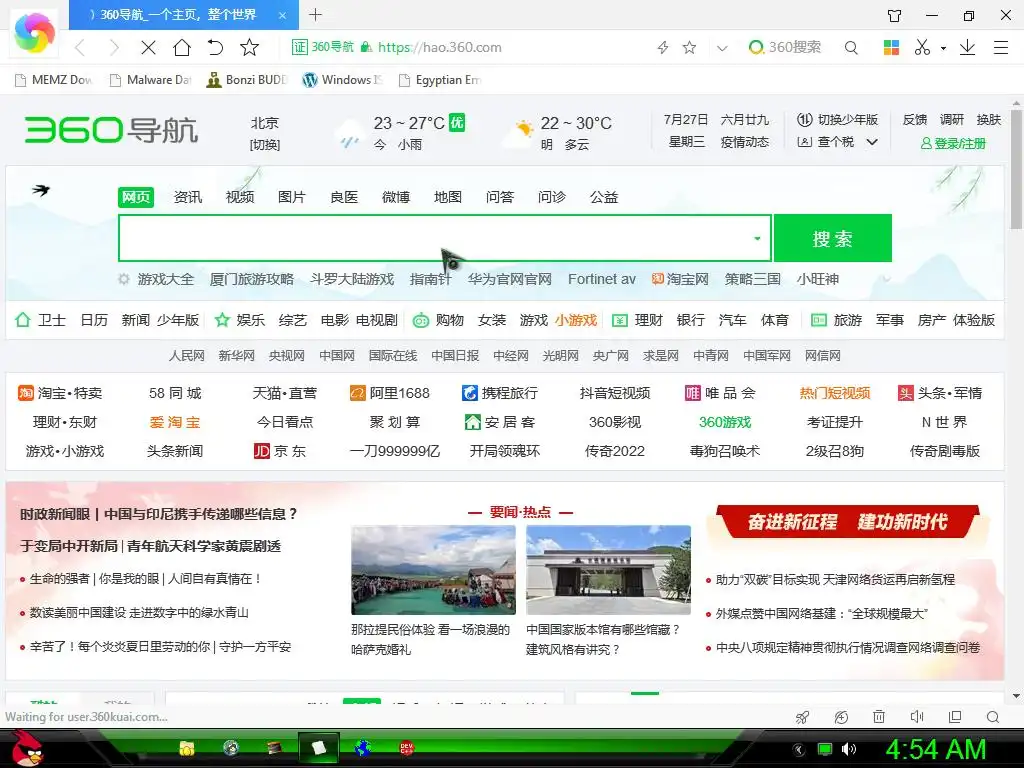Screen dimensions: 1024x768
Task: Open 淘宝·特卖 site link
Action: click(x=60, y=393)
